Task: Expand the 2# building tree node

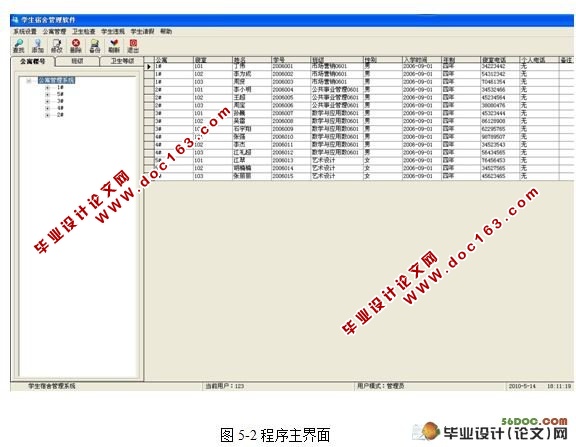Action: 47,115
